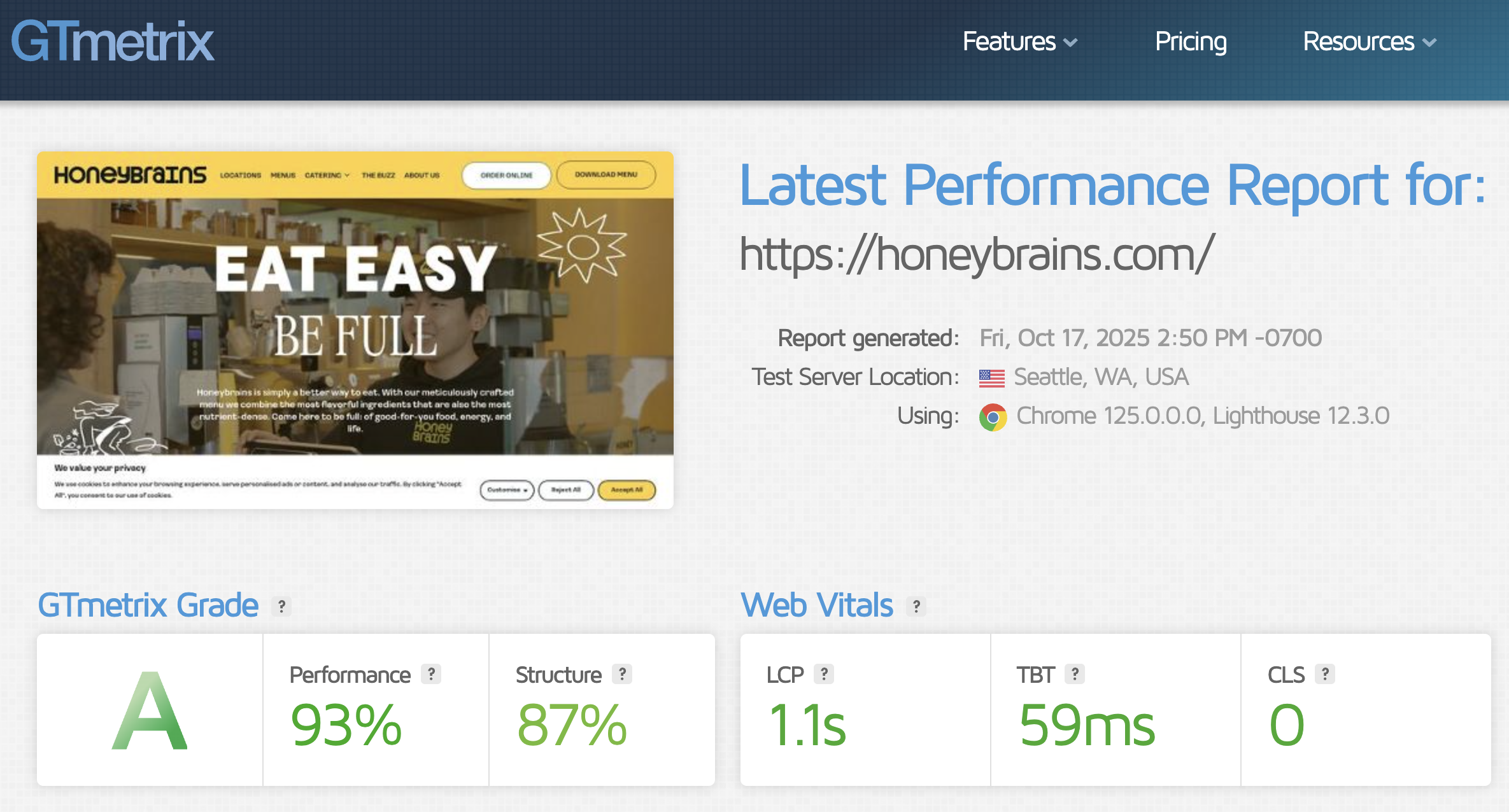Click the LCP help question mark
The height and width of the screenshot is (812, 1509).
click(824, 674)
